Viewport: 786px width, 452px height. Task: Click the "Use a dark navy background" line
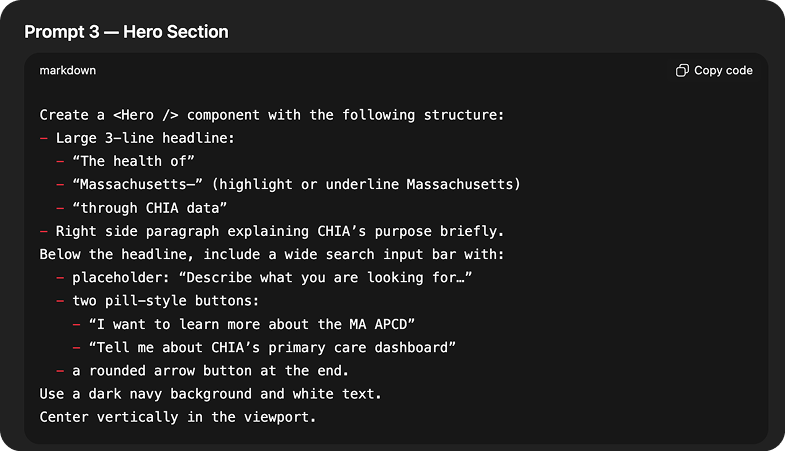pyautogui.click(x=210, y=392)
